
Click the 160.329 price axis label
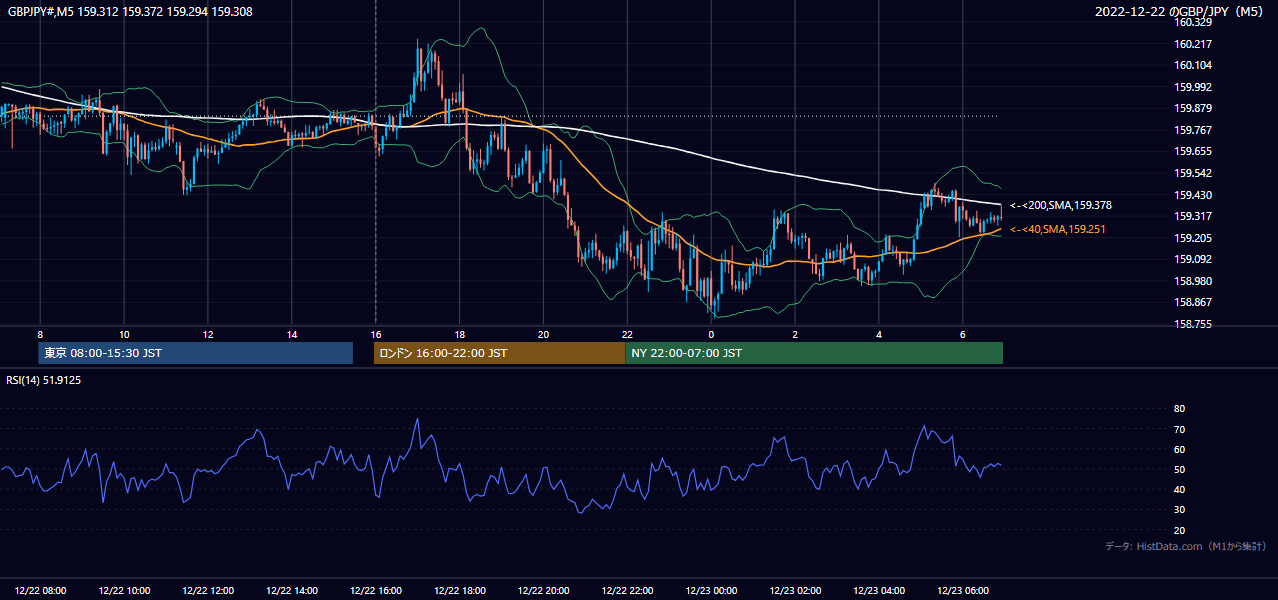pos(1193,22)
